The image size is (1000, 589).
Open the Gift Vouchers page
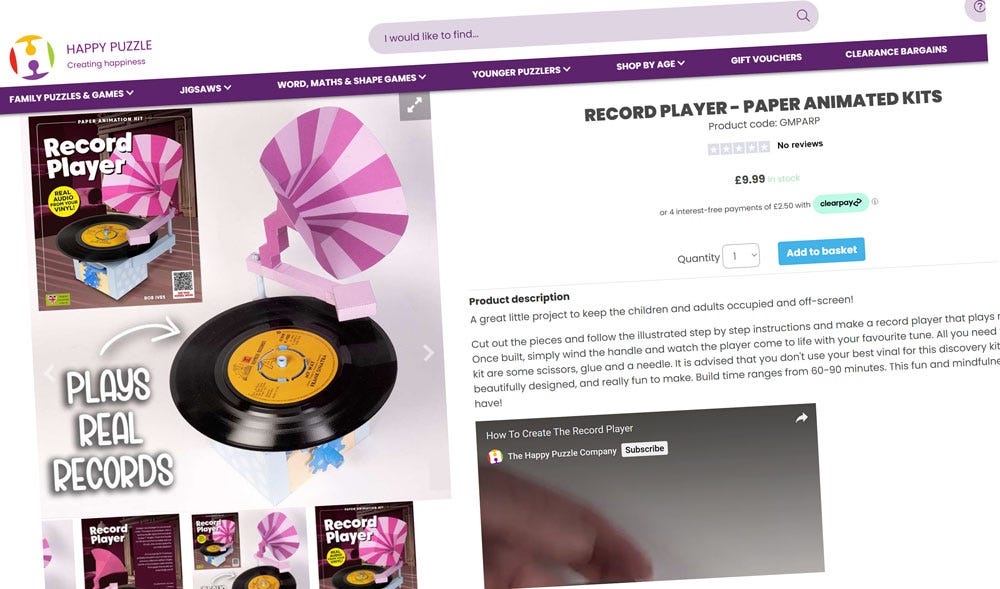[766, 59]
